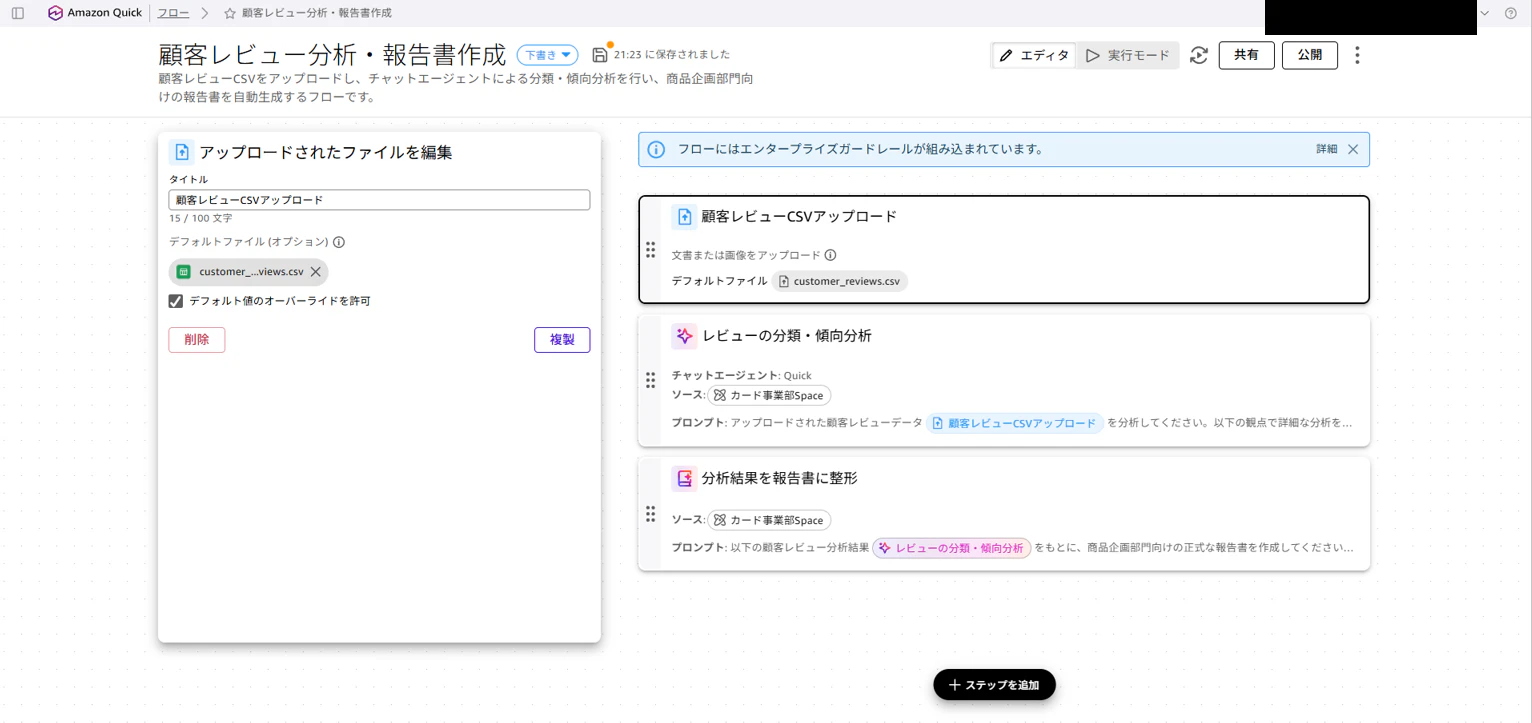Screen dimensions: 1532x723
Task: Click the 共有 button
Action: point(1246,55)
